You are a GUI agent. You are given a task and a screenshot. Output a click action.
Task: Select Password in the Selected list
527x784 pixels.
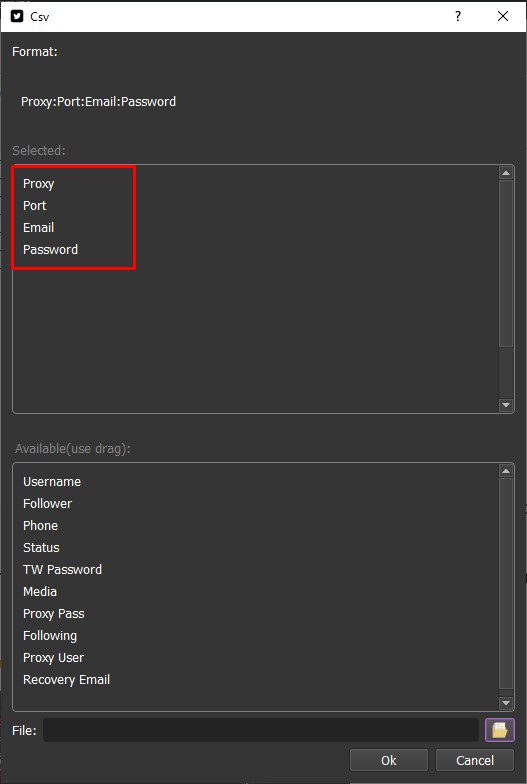tap(50, 250)
